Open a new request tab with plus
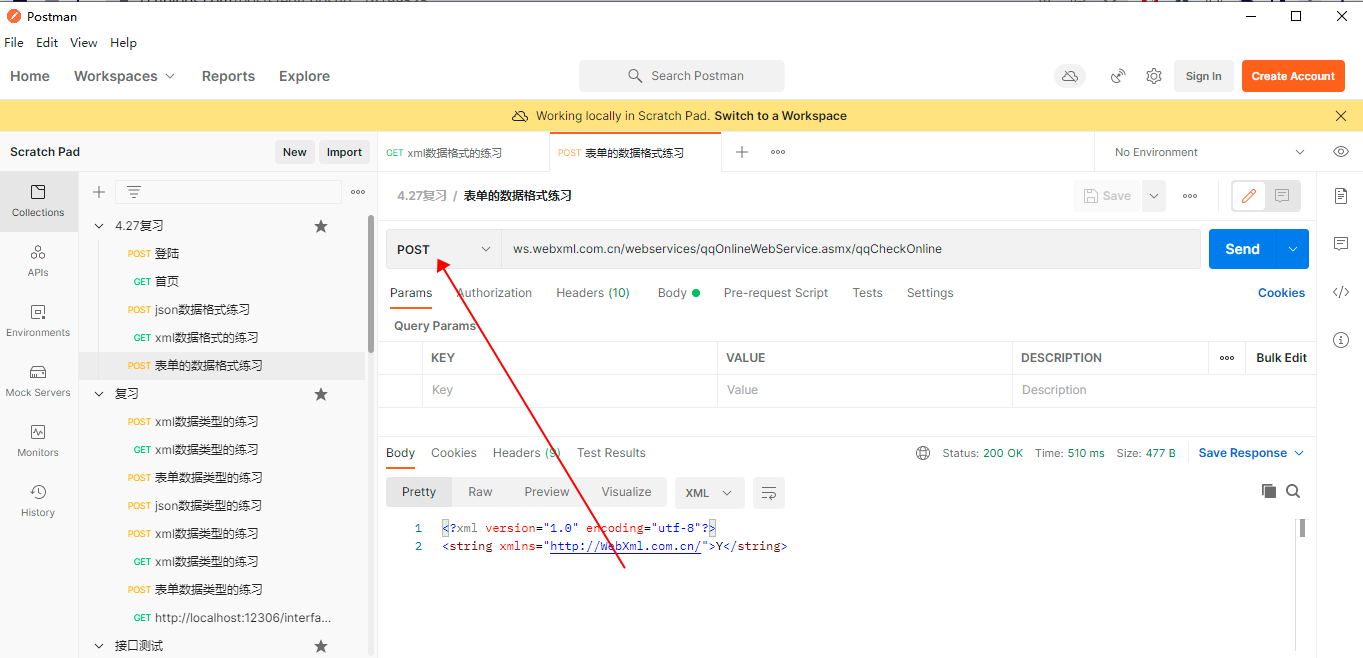This screenshot has width=1363, height=658. 742,152
